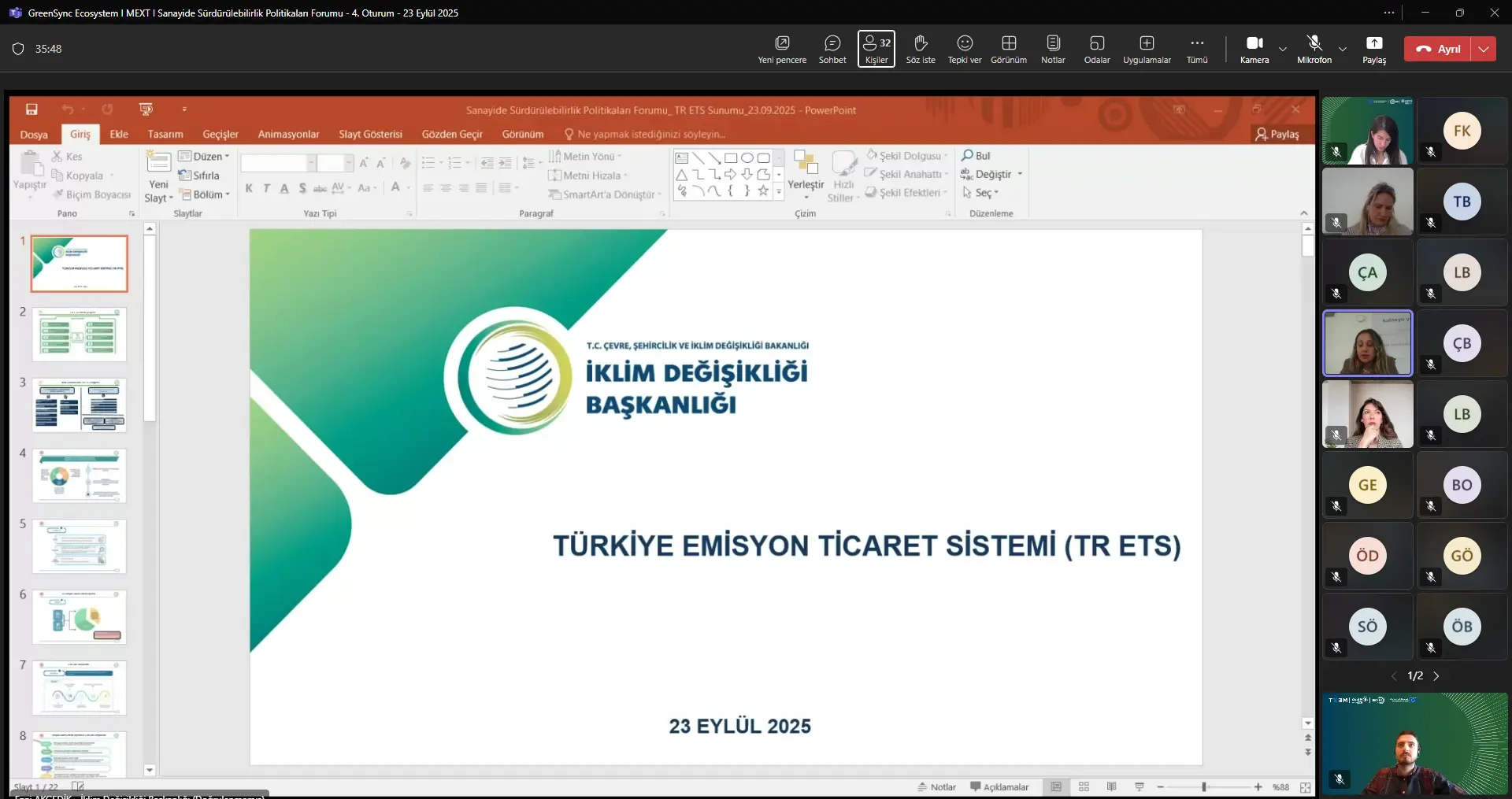Select ÇA participant tile
Screen dimensions: 1512x799
1368,272
